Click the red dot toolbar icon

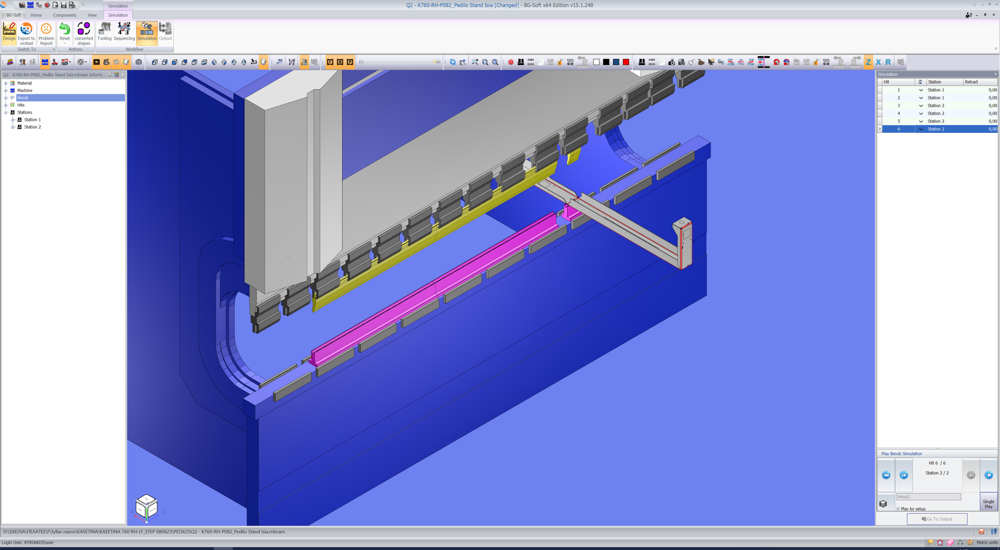tap(510, 62)
